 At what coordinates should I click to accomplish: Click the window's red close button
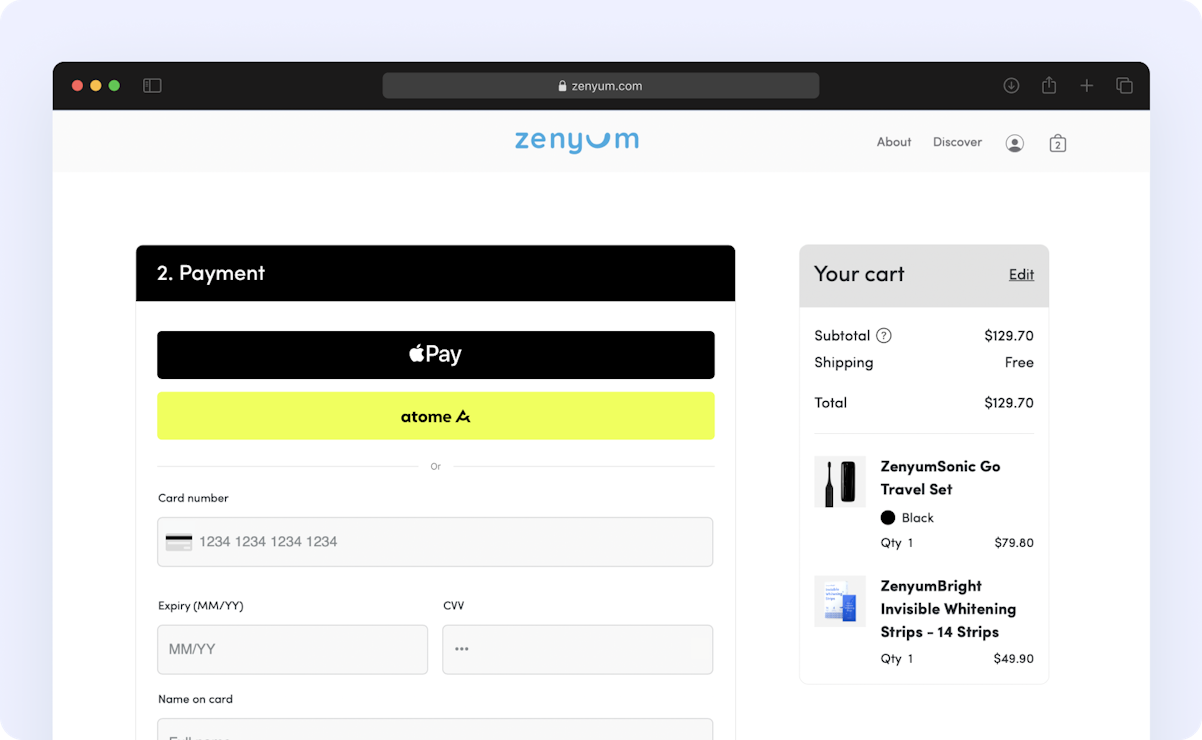click(x=78, y=86)
